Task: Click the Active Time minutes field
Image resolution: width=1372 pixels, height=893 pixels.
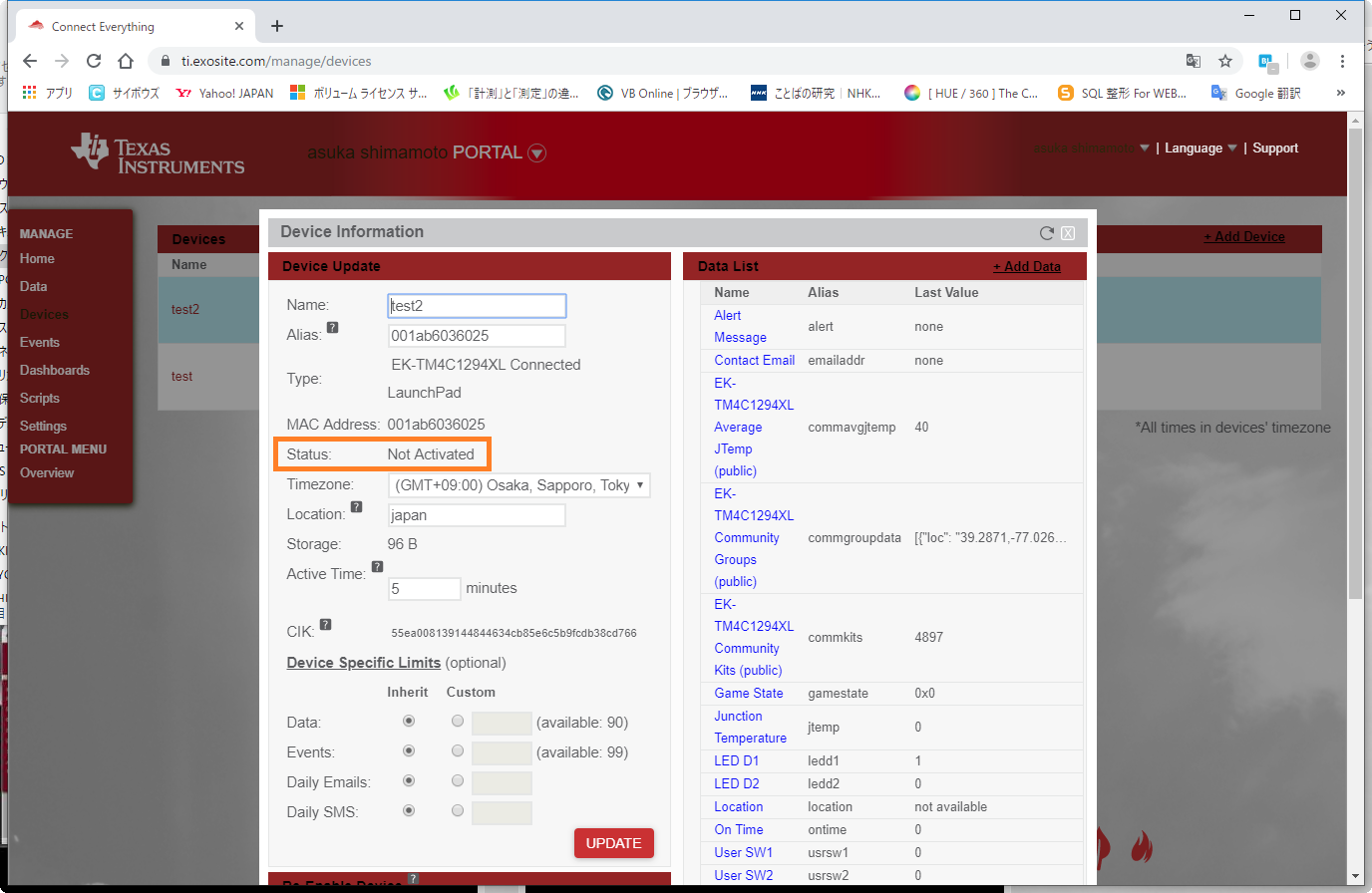Action: click(x=424, y=589)
